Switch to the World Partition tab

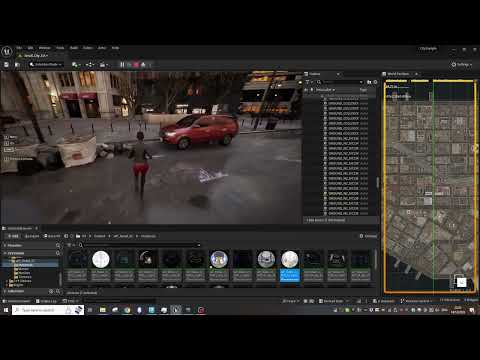[398, 74]
